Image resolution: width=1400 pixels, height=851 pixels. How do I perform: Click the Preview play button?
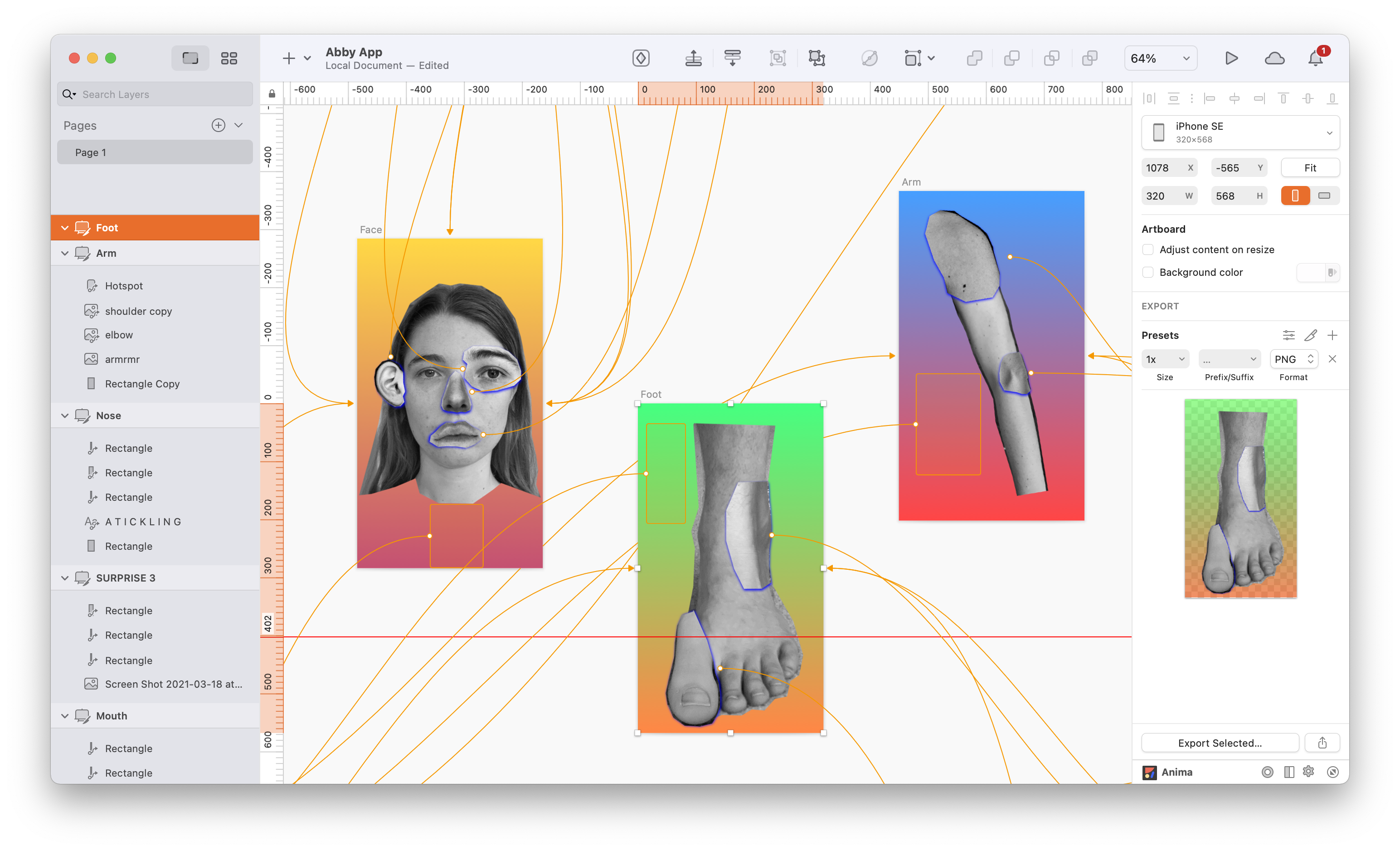click(x=1231, y=58)
